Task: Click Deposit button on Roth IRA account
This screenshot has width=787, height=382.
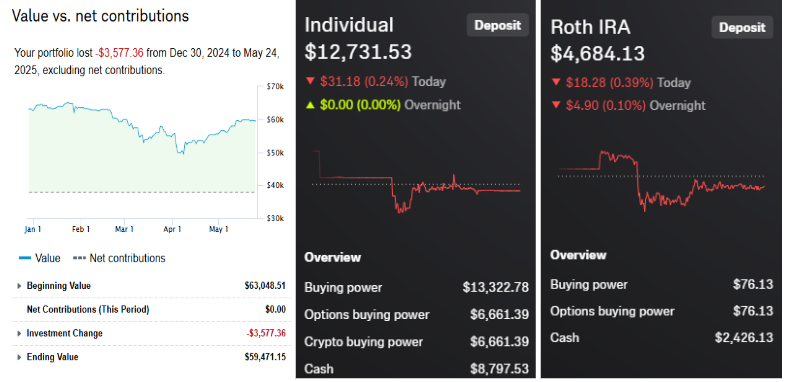Action: [742, 27]
